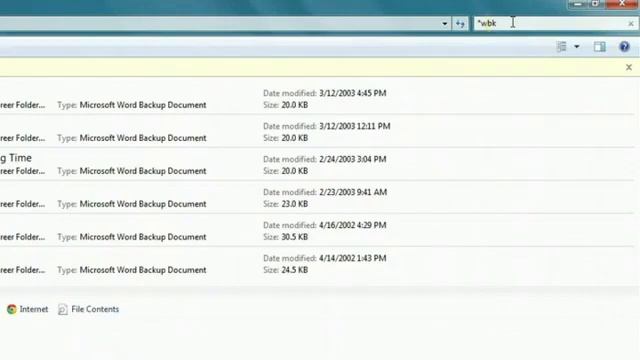The width and height of the screenshot is (640, 360).
Task: Click the file name ending in 'g Time'
Action: [x=16, y=158]
